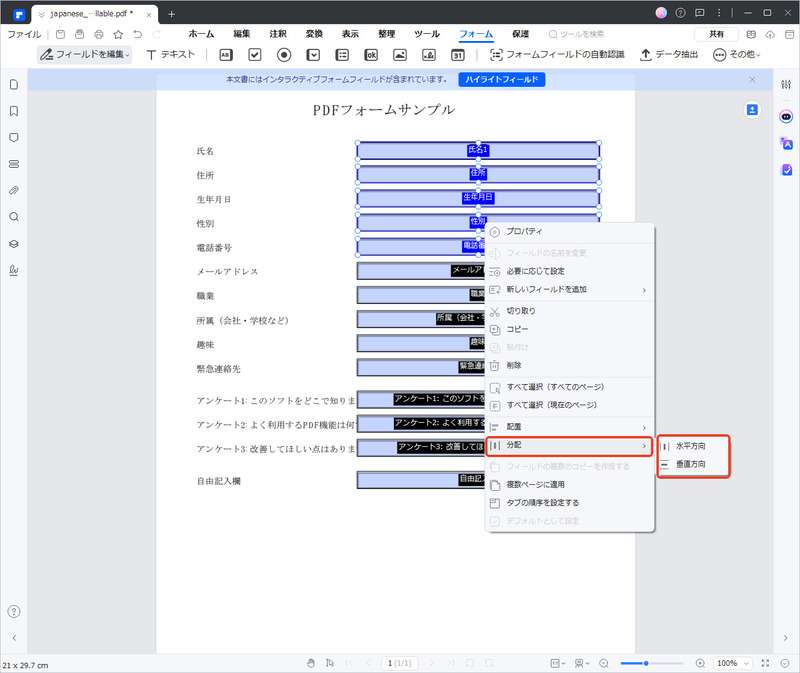The image size is (800, 673).
Task: Open the comments panel in left sidebar
Action: click(x=14, y=137)
